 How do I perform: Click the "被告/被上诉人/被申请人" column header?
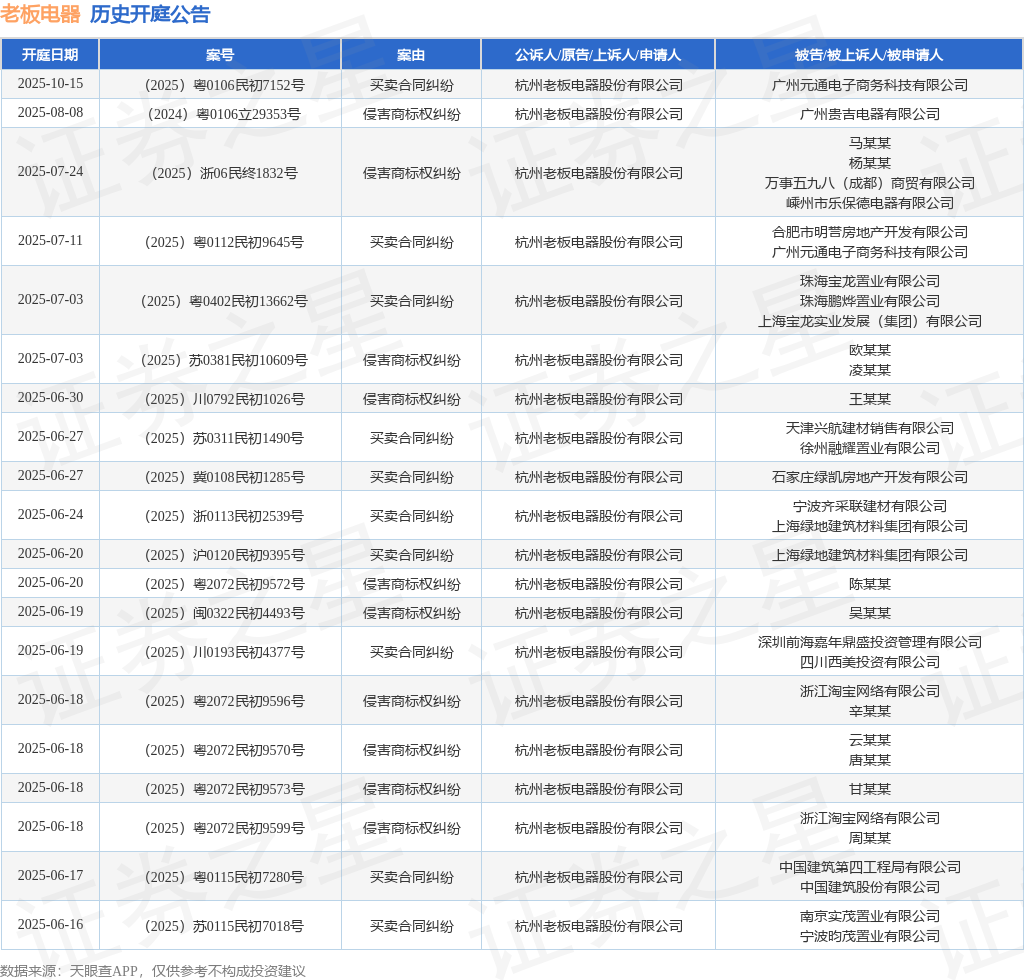pos(869,55)
